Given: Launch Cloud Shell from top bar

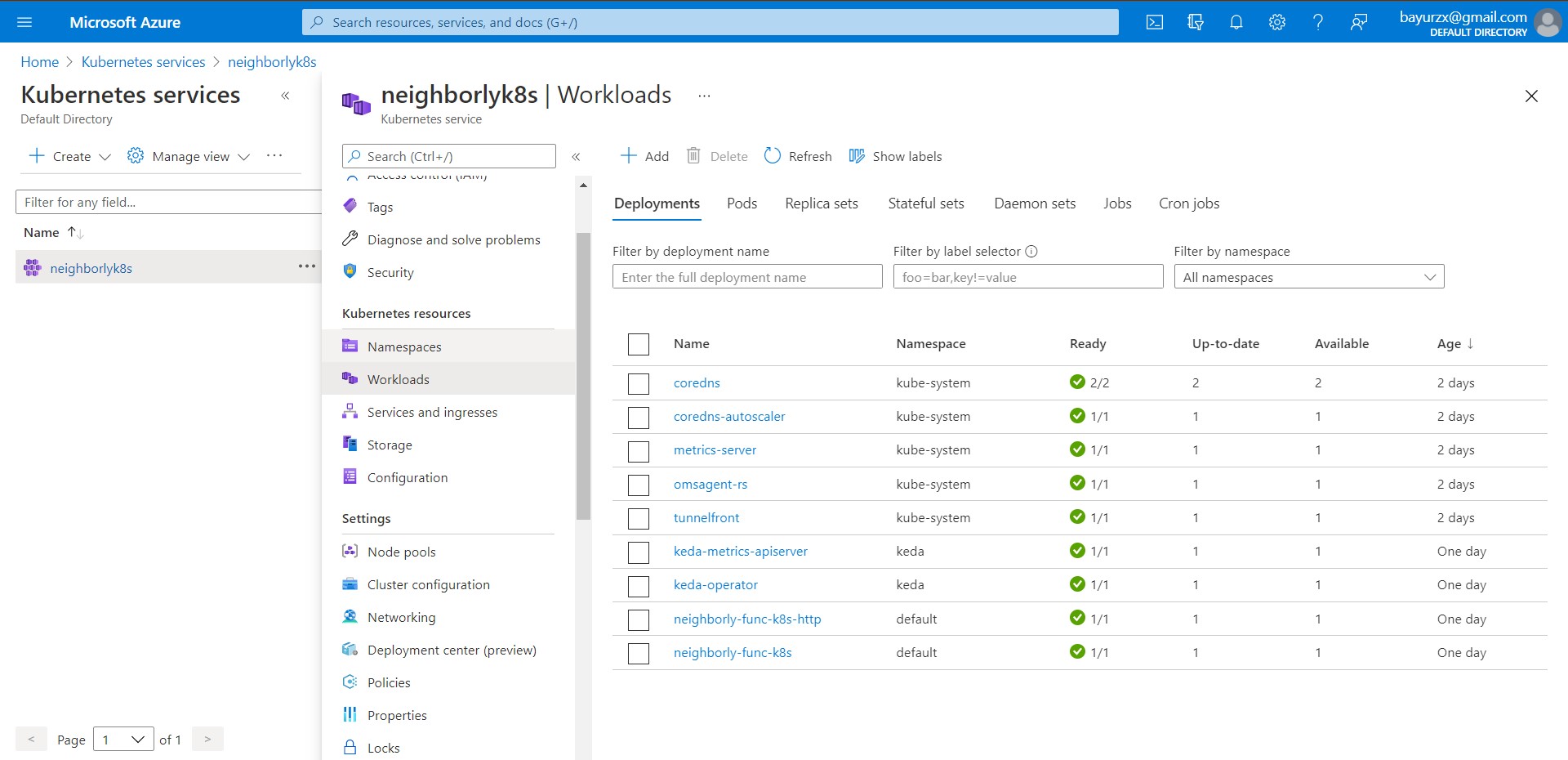Looking at the screenshot, I should [x=1155, y=22].
